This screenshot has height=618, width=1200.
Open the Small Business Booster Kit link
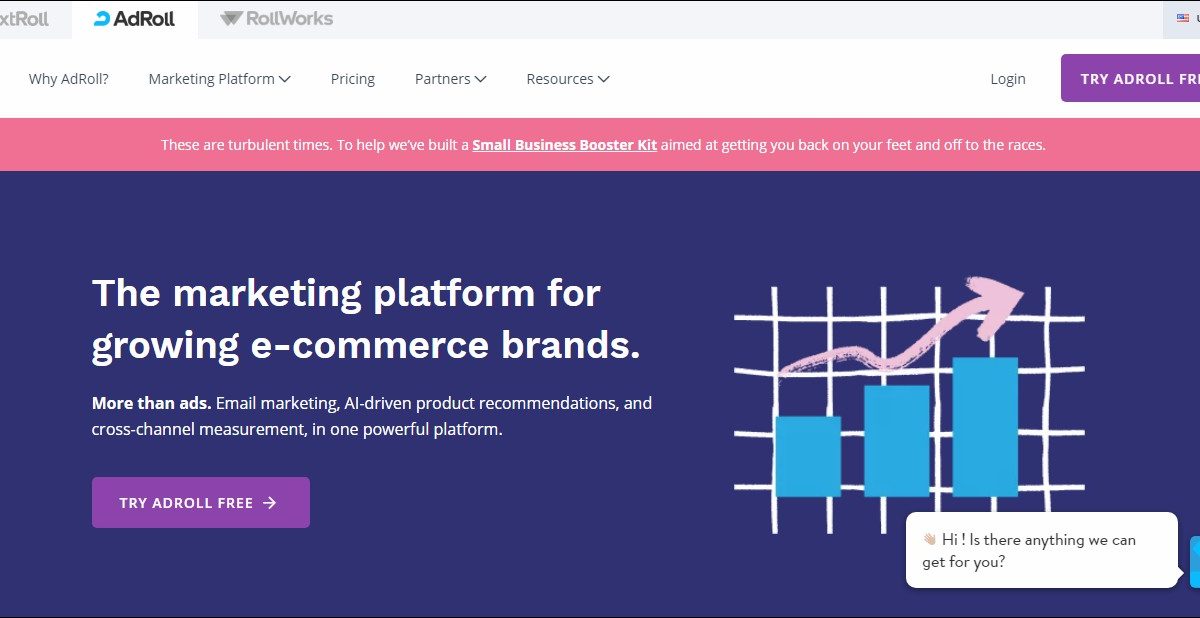click(x=564, y=145)
